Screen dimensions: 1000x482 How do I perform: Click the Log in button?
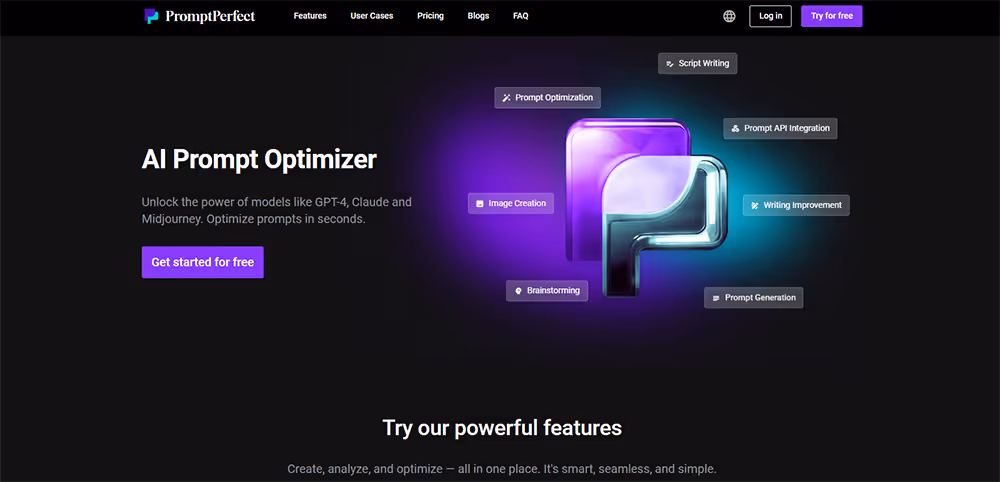point(770,16)
